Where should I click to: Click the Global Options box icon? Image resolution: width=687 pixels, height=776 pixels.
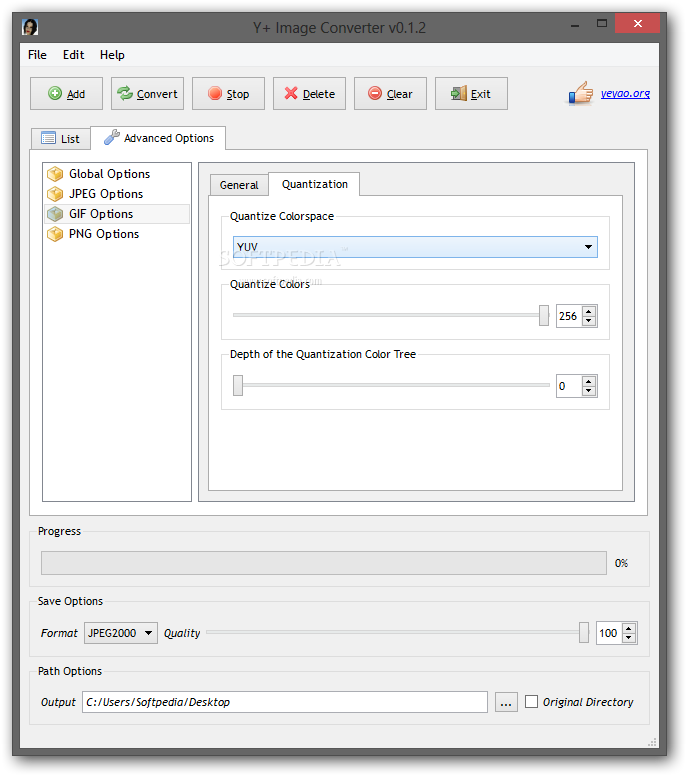point(55,174)
